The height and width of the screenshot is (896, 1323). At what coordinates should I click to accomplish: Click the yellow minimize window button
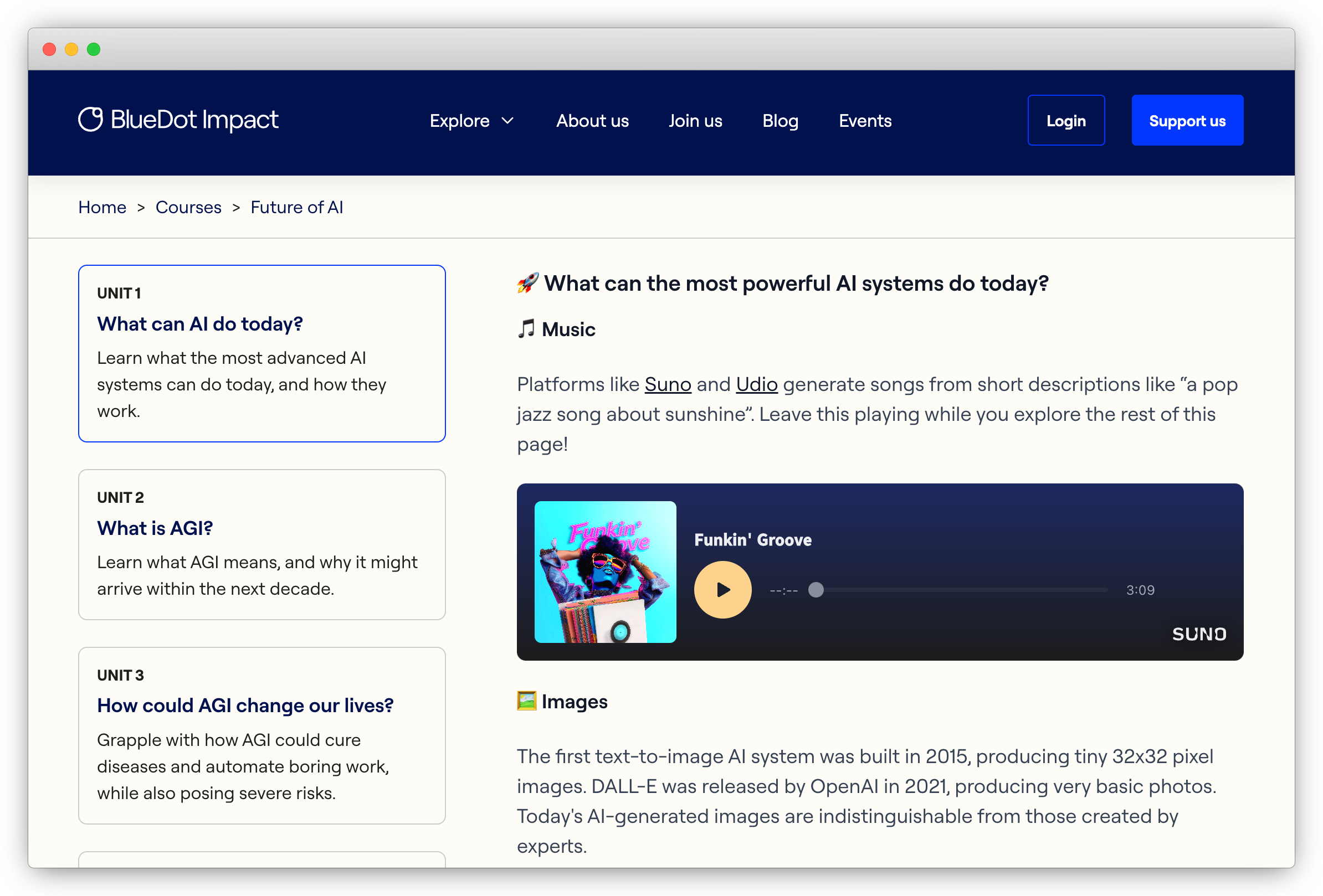pyautogui.click(x=71, y=49)
